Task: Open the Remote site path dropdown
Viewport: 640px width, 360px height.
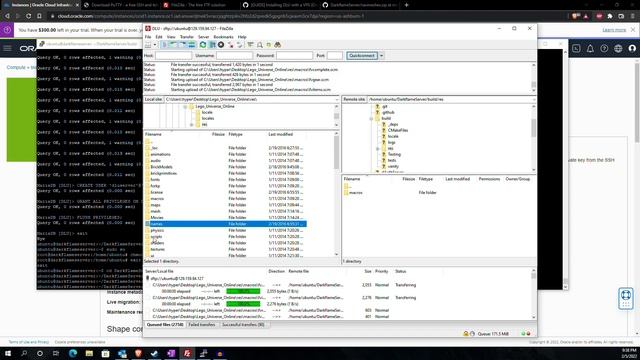Action: (534, 99)
